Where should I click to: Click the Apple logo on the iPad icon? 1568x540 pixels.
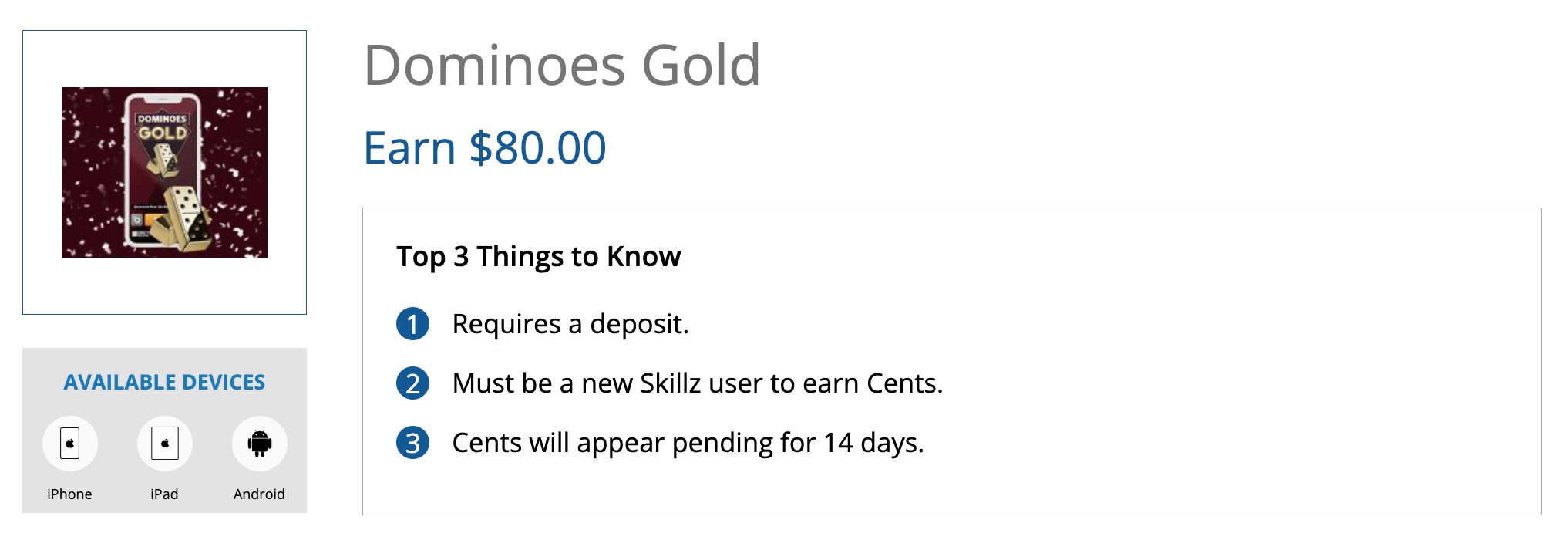165,443
